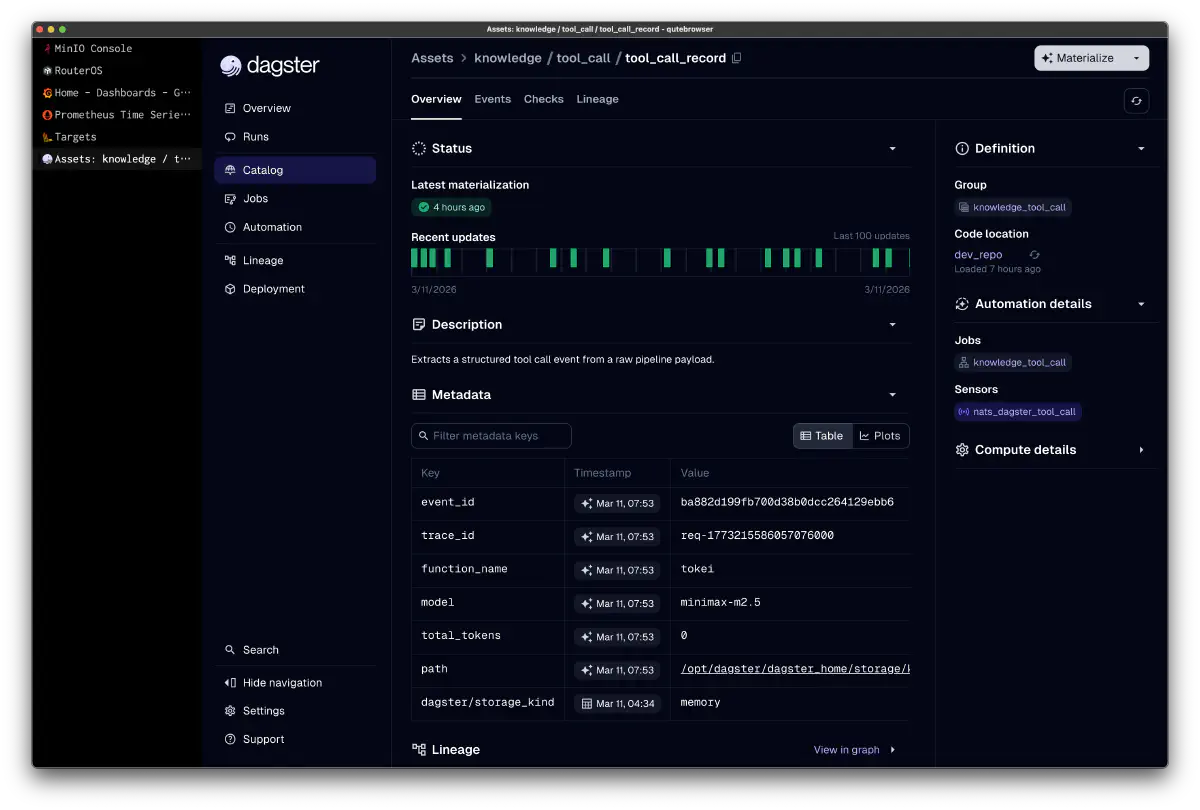This screenshot has height=810, width=1200.
Task: Reload dev_repo code location icon
Action: (1035, 255)
